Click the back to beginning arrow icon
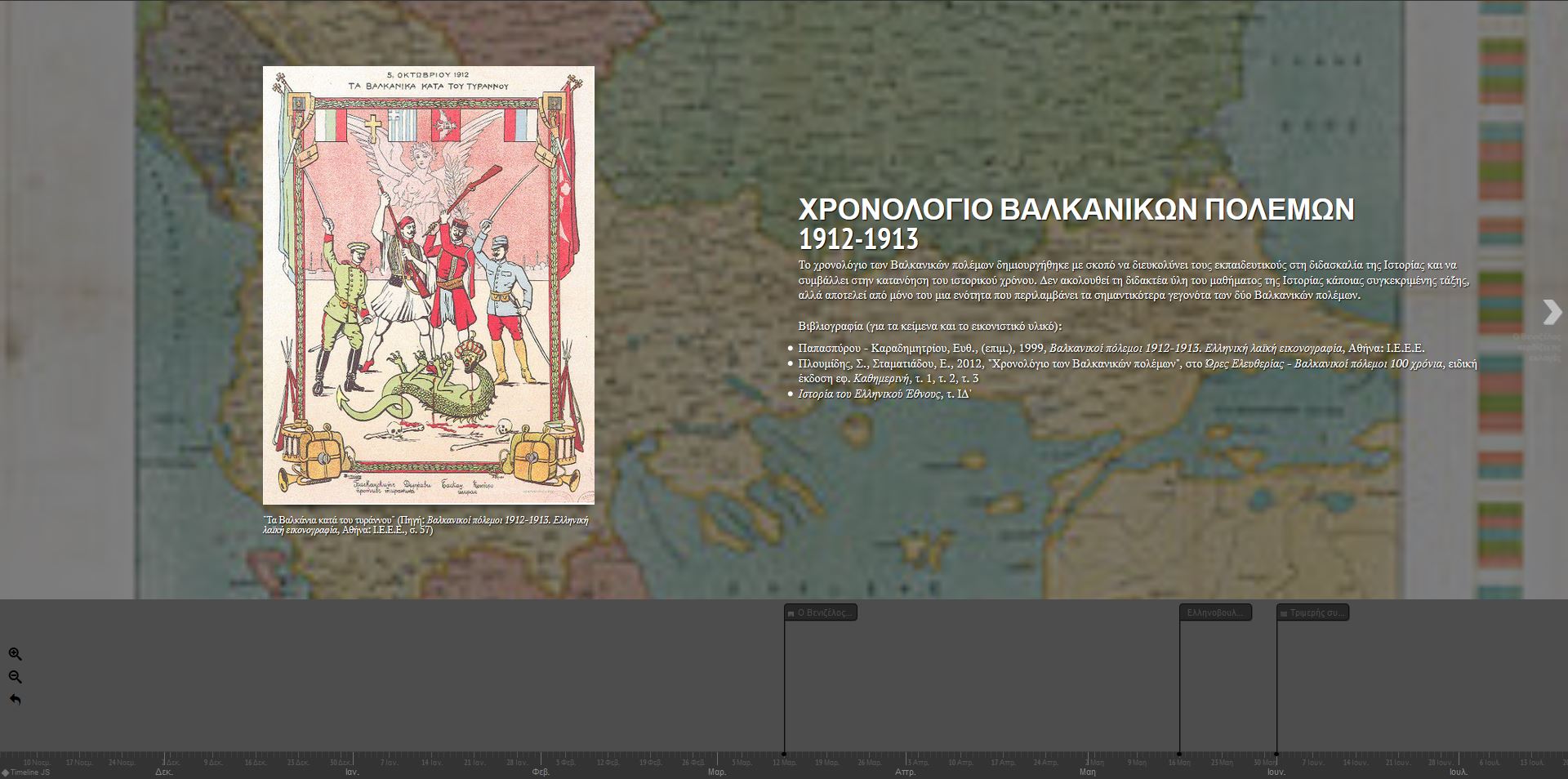The height and width of the screenshot is (779, 1568). coord(15,700)
